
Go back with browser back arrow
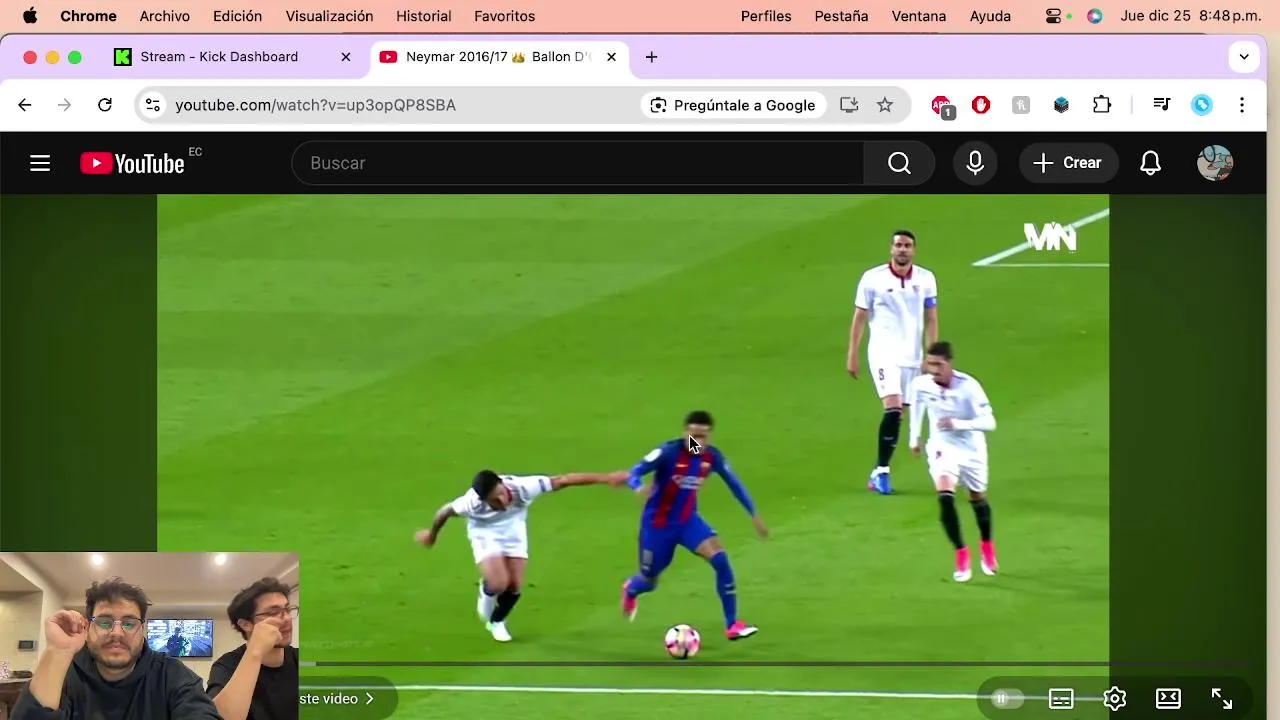tap(25, 105)
